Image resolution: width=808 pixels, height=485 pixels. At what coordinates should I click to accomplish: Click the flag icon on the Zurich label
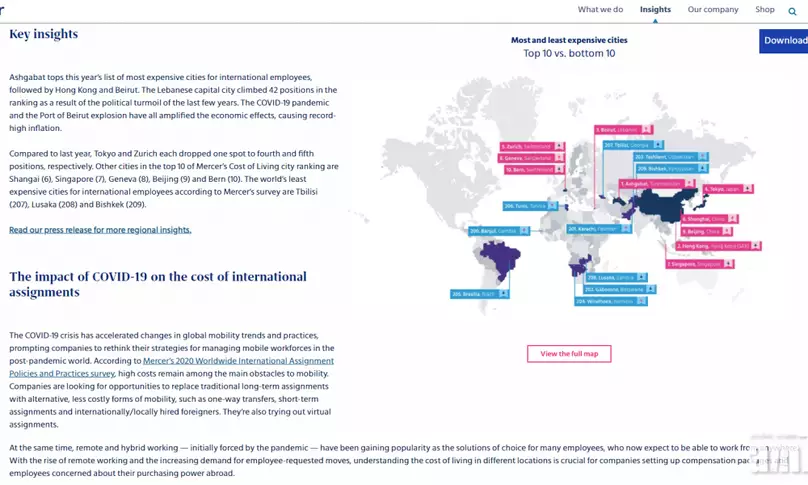coord(559,146)
